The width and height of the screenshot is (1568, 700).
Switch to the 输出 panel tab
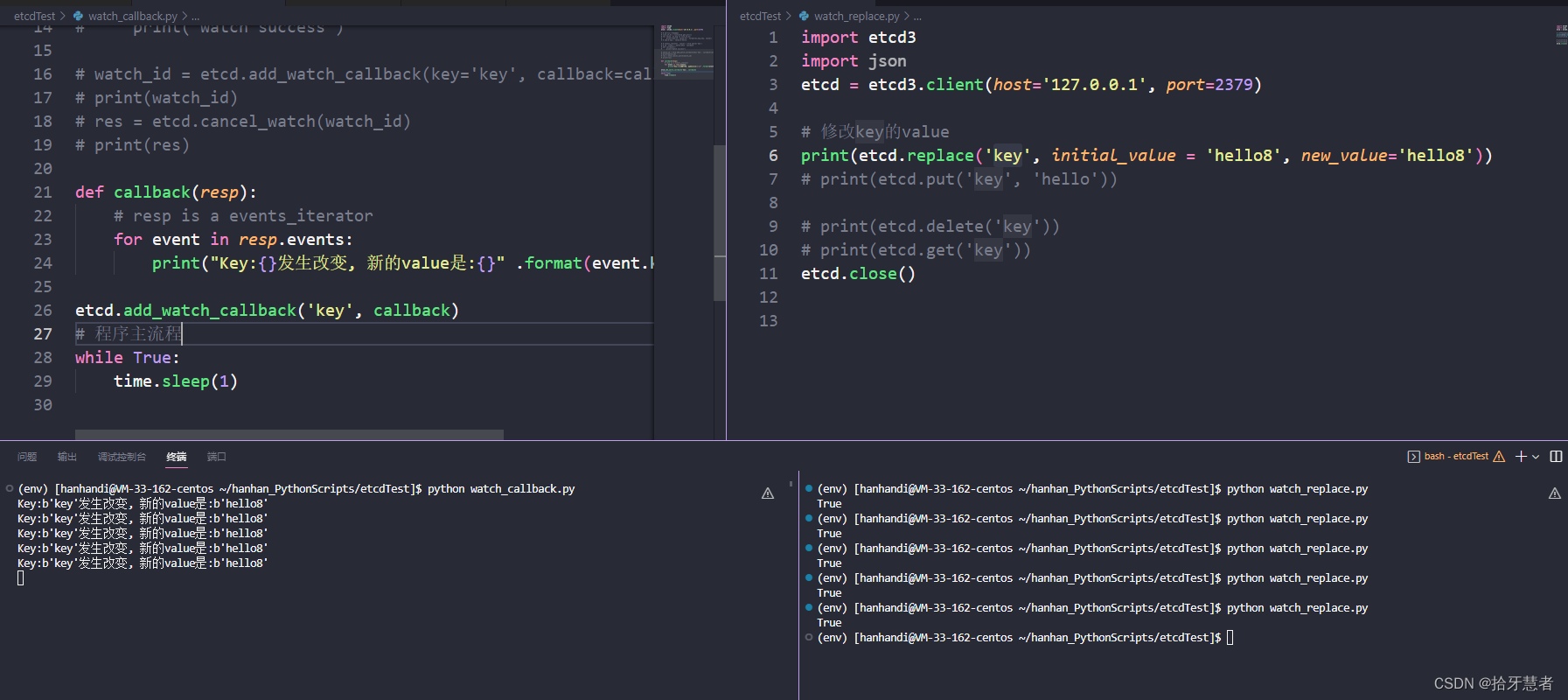click(67, 457)
